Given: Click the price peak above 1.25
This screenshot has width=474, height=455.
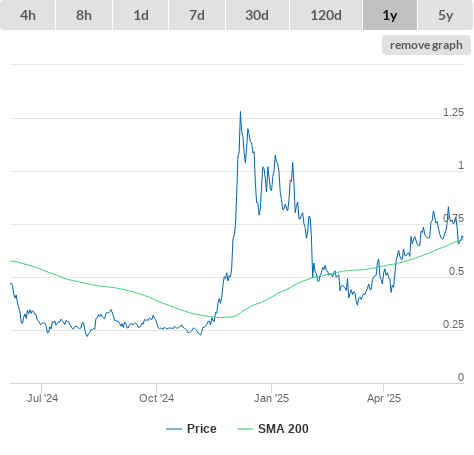Looking at the screenshot, I should (240, 112).
